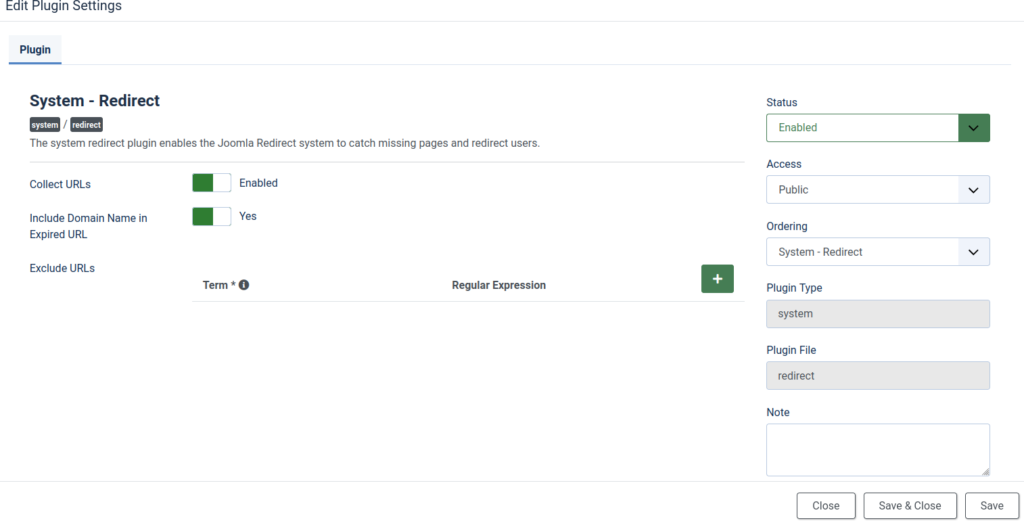Click the Plugin File field
The image size is (1024, 521).
877,376
